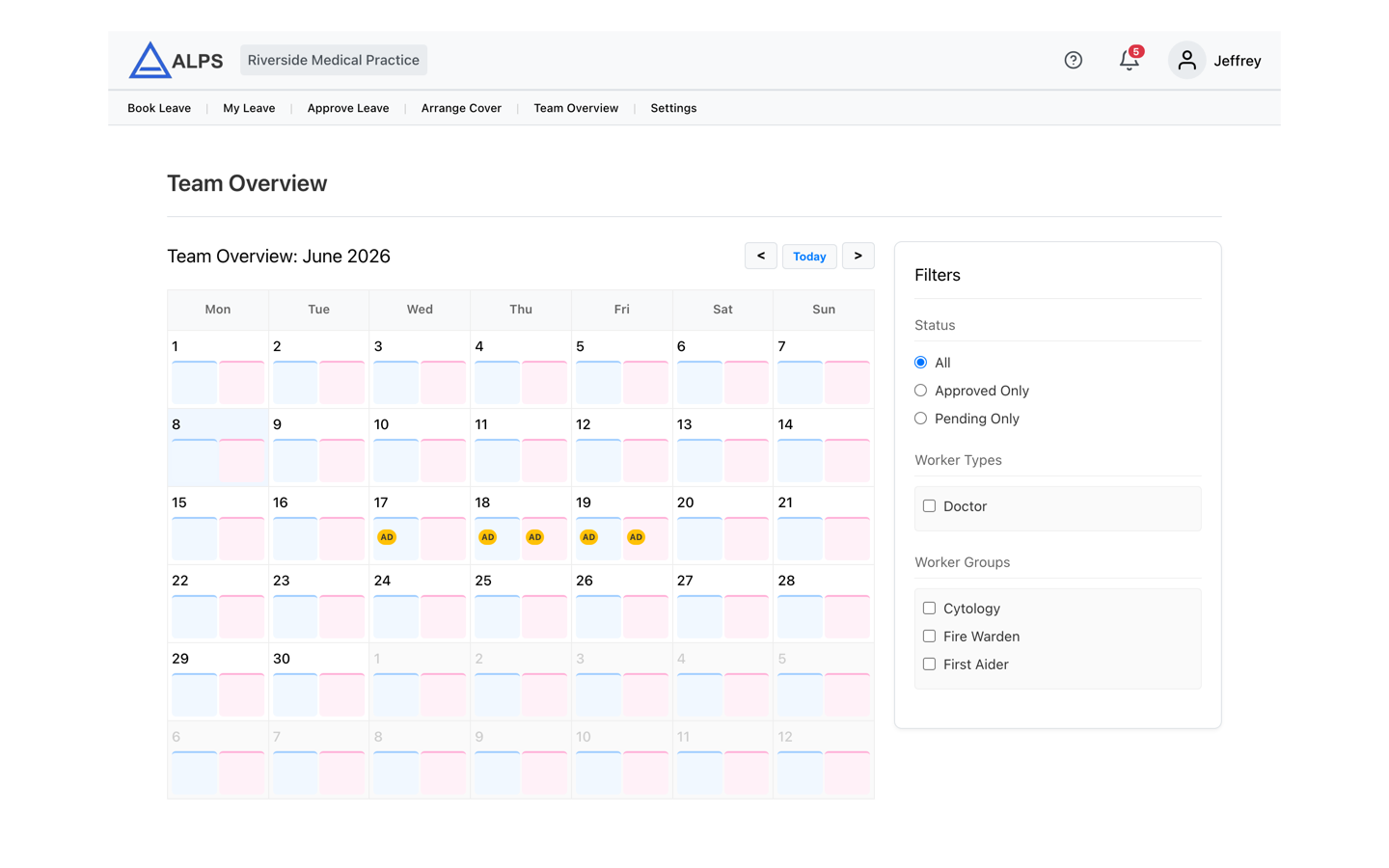This screenshot has width=1389, height=868.
Task: Click the pink-slot AD badge on June 19
Action: pos(636,537)
